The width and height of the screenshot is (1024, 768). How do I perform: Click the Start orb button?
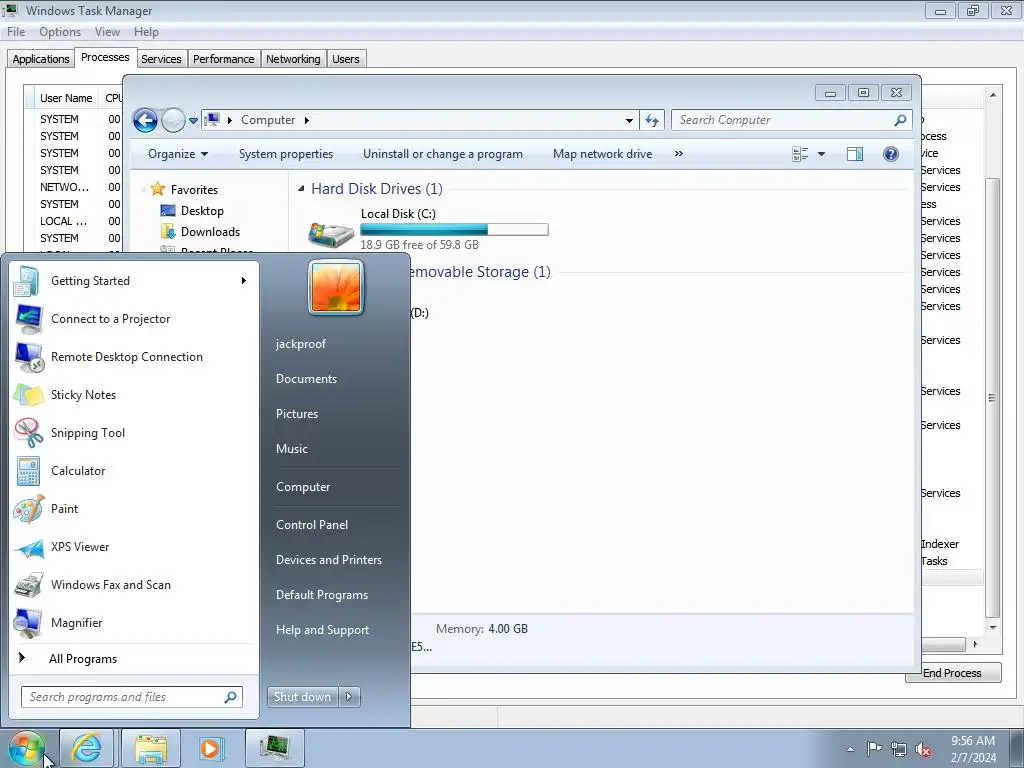click(26, 748)
